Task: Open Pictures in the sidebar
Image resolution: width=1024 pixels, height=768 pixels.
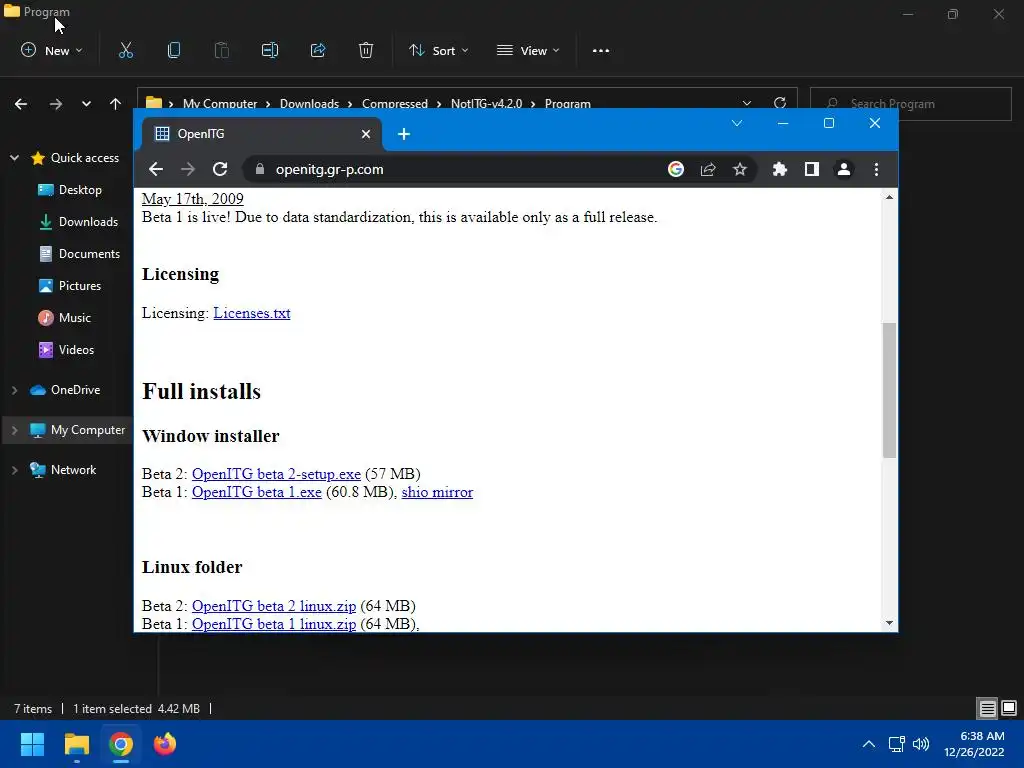Action: pos(70,285)
